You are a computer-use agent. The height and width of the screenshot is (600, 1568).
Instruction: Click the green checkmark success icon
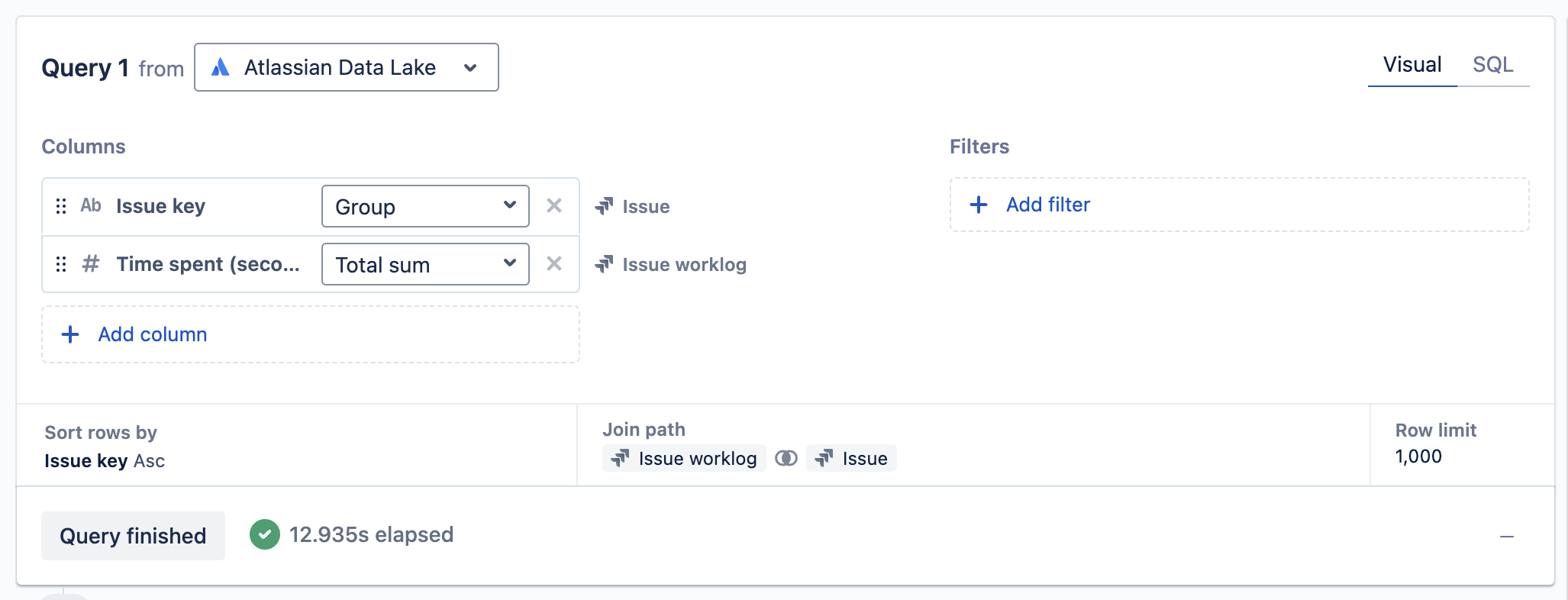[x=265, y=534]
